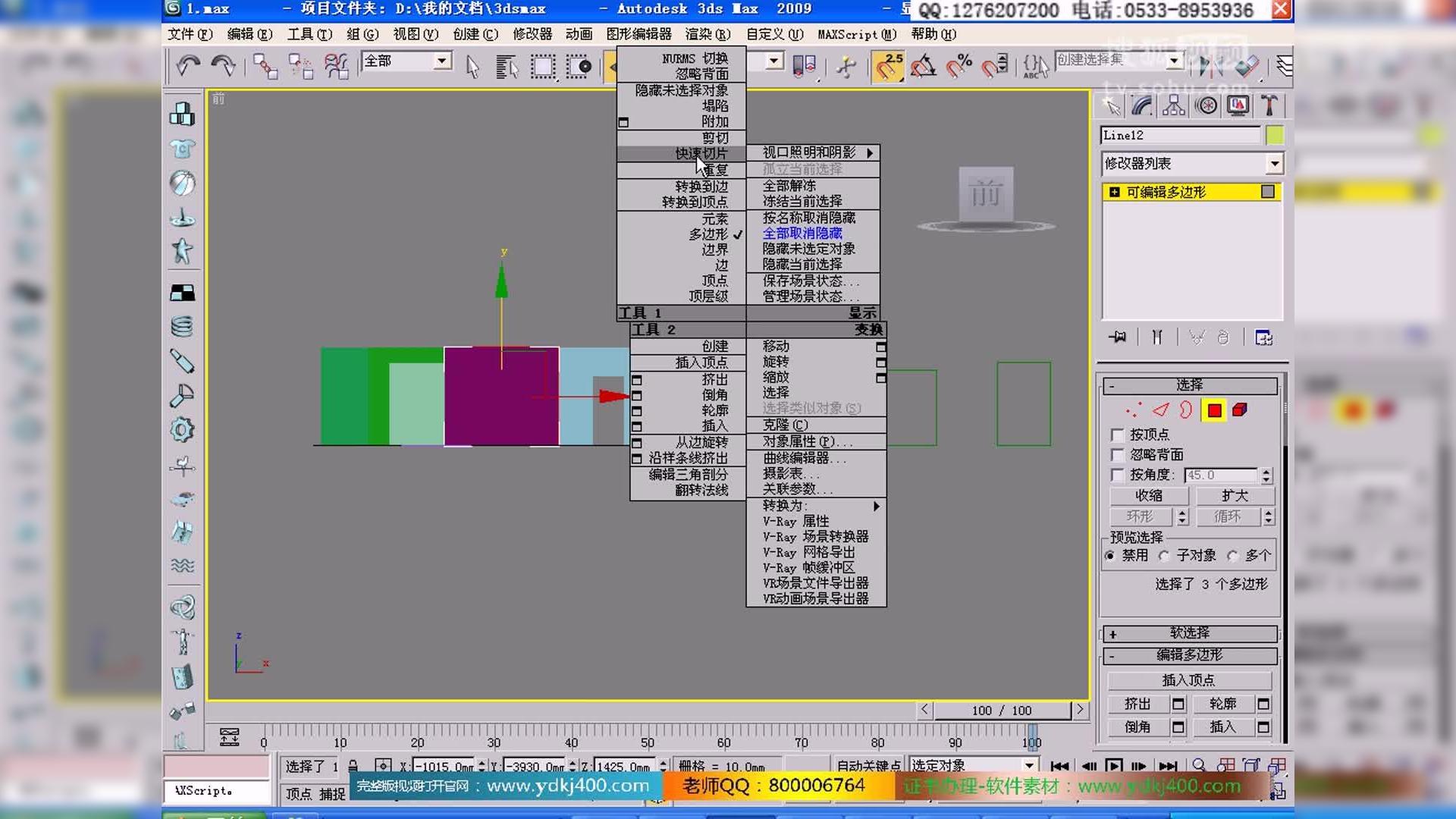Click the 插入顶点 button
Viewport: 1456px width, 819px height.
tap(1190, 679)
